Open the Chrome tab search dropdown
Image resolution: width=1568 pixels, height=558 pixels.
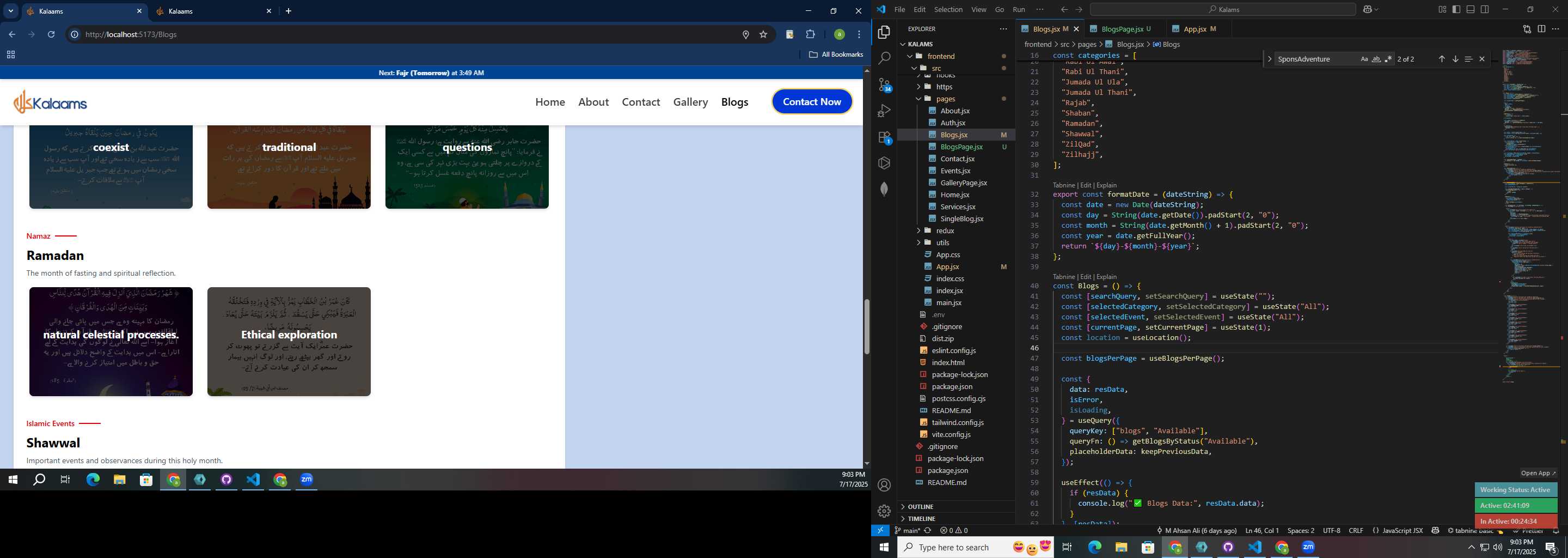point(10,11)
